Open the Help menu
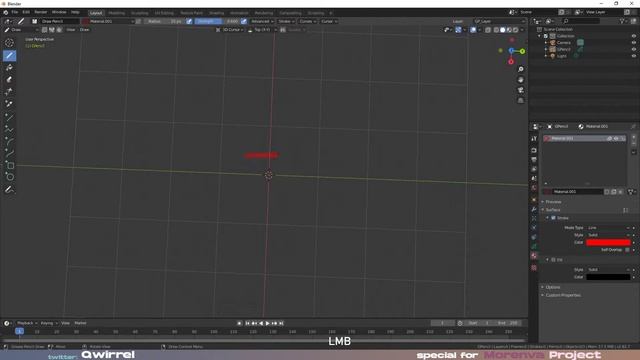Image resolution: width=640 pixels, height=360 pixels. point(75,12)
